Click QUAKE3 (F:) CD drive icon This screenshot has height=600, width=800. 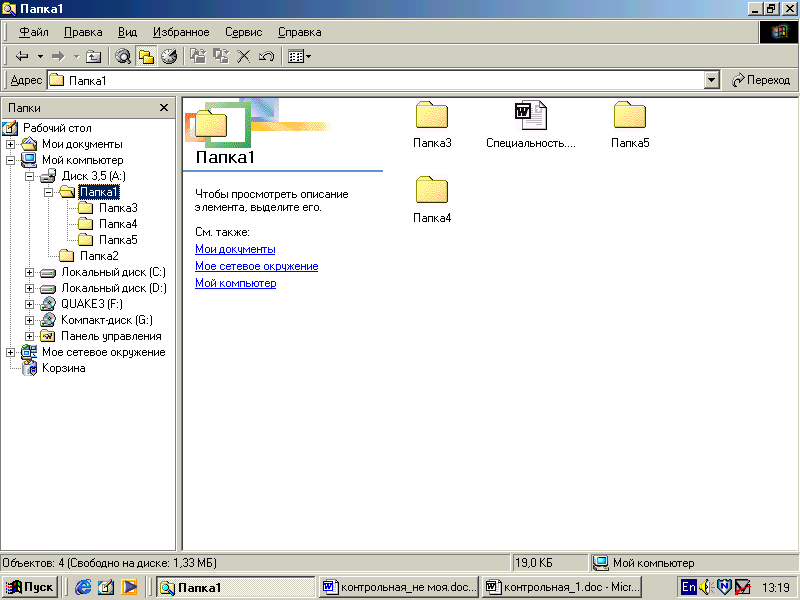[x=48, y=305]
